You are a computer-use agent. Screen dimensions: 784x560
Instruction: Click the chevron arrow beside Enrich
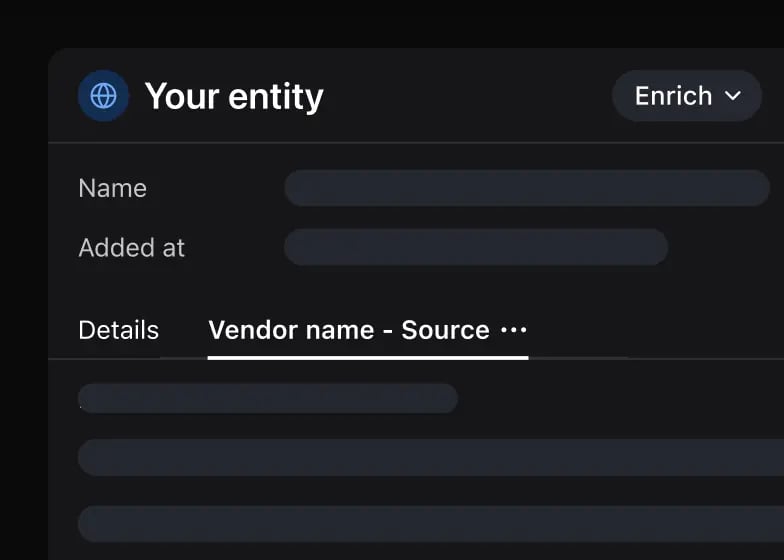click(733, 96)
